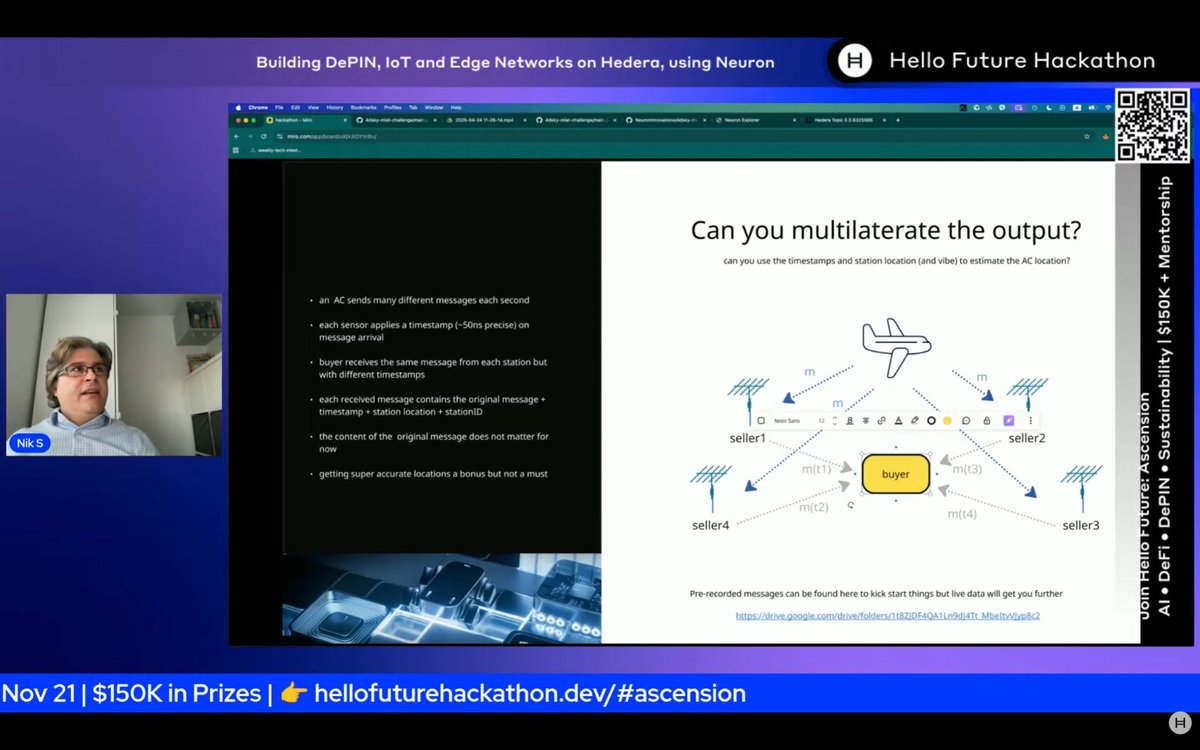This screenshot has width=1200, height=750.
Task: Open the History menu
Action: tap(334, 107)
